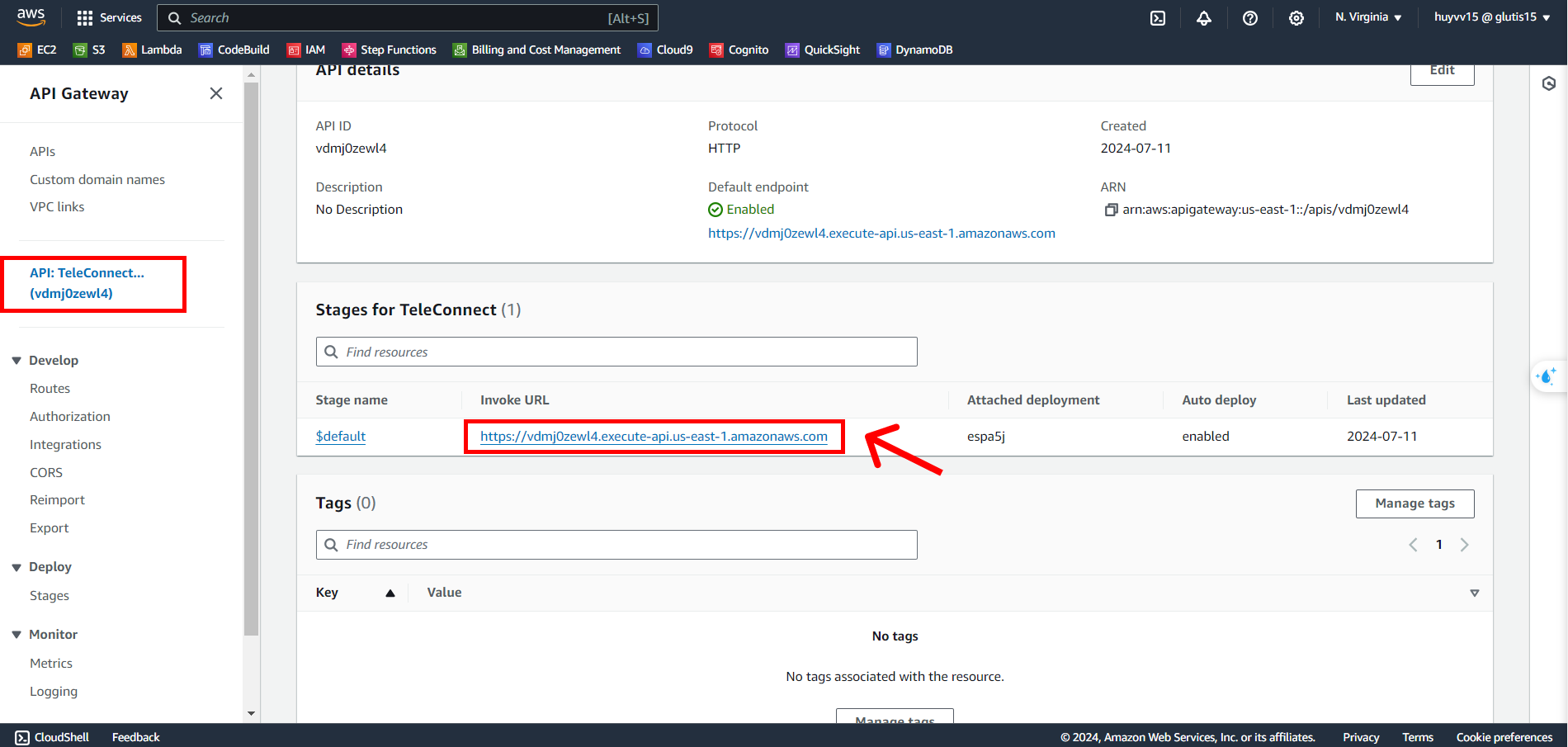The image size is (1568, 747).
Task: Collapse the Deploy section
Action: point(17,567)
